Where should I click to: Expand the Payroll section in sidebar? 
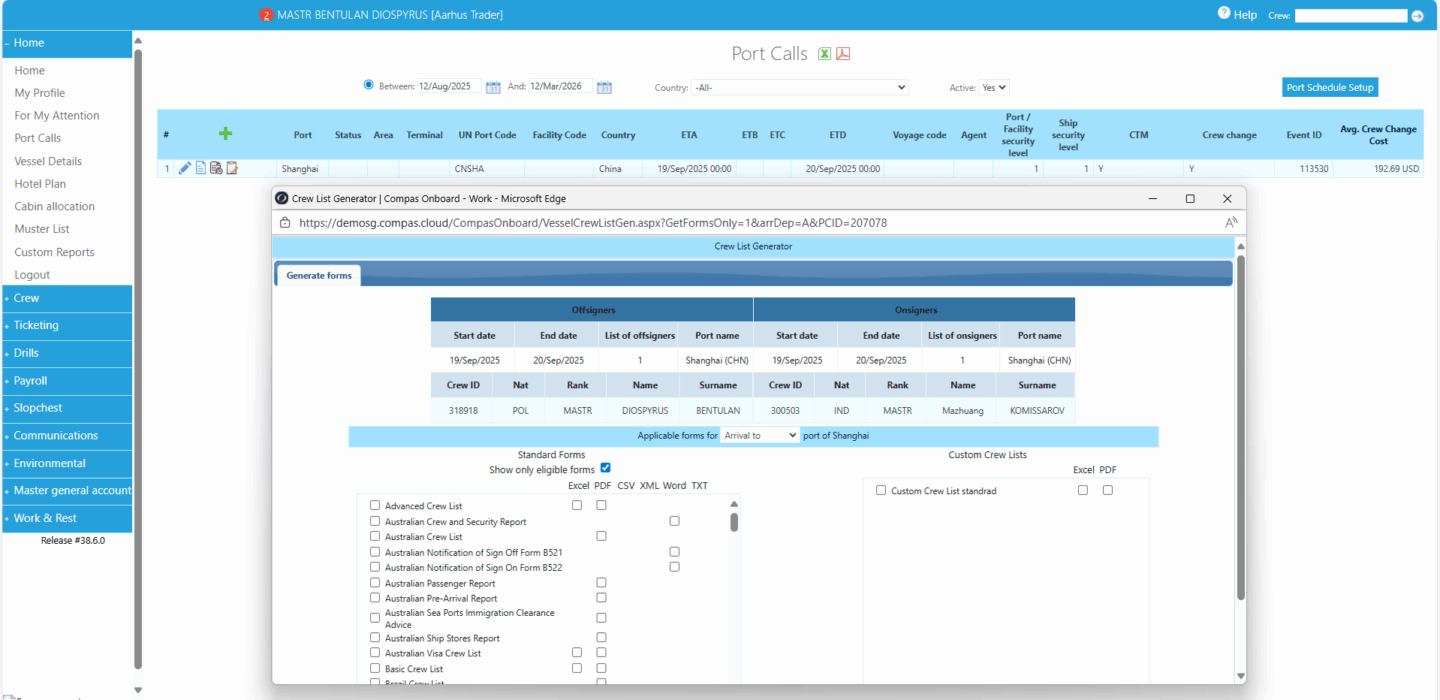tap(30, 381)
